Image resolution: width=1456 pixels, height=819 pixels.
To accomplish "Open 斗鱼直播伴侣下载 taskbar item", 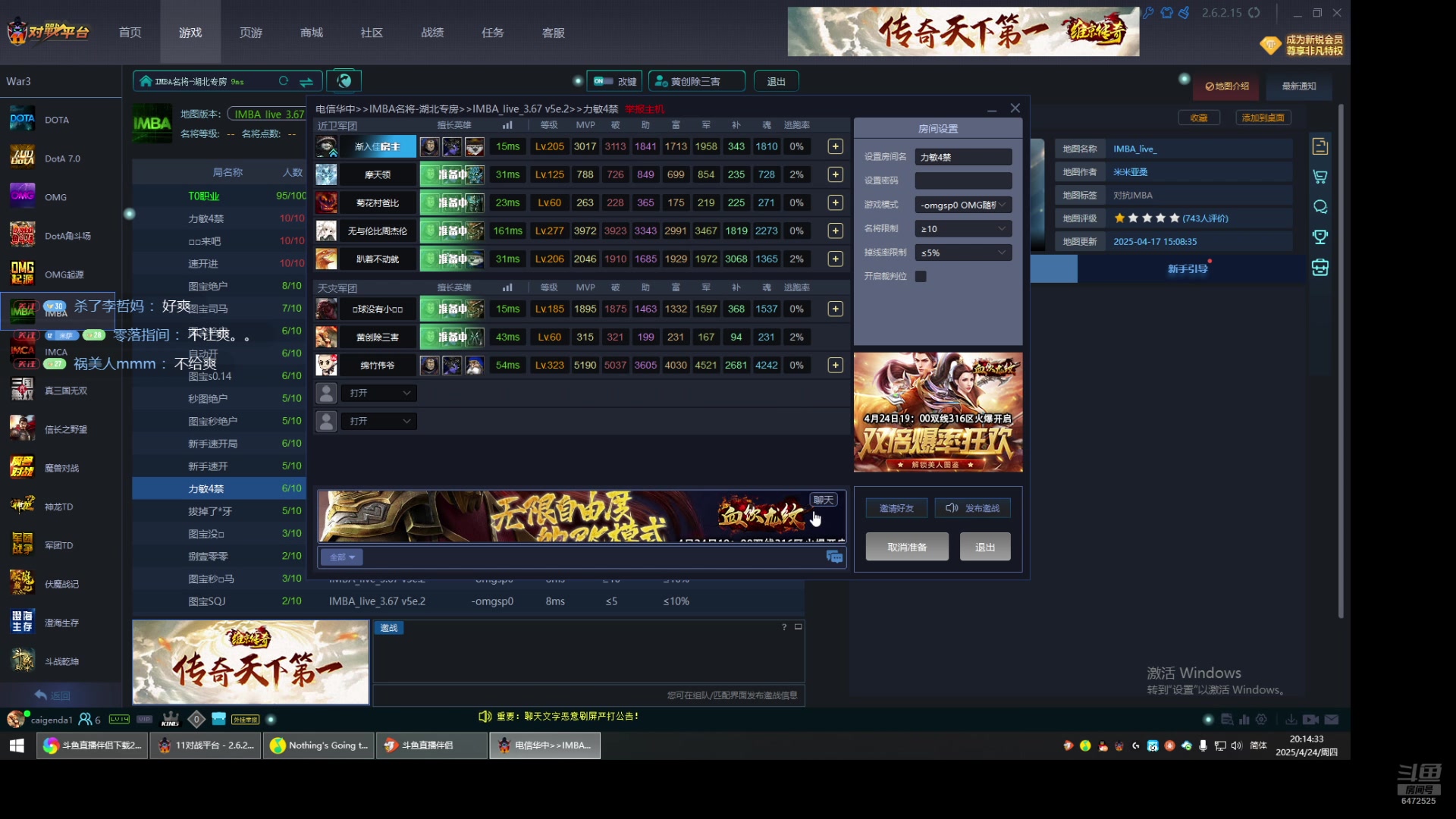I will pos(93,745).
